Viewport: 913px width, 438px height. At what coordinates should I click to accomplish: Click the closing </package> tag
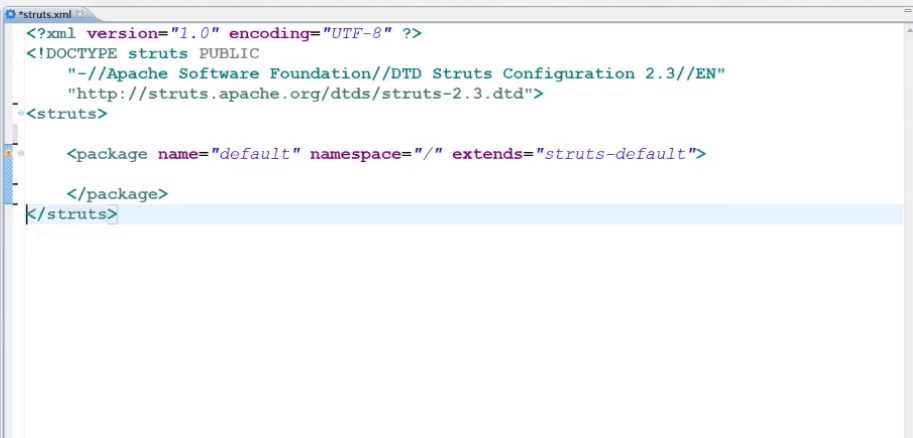click(117, 194)
